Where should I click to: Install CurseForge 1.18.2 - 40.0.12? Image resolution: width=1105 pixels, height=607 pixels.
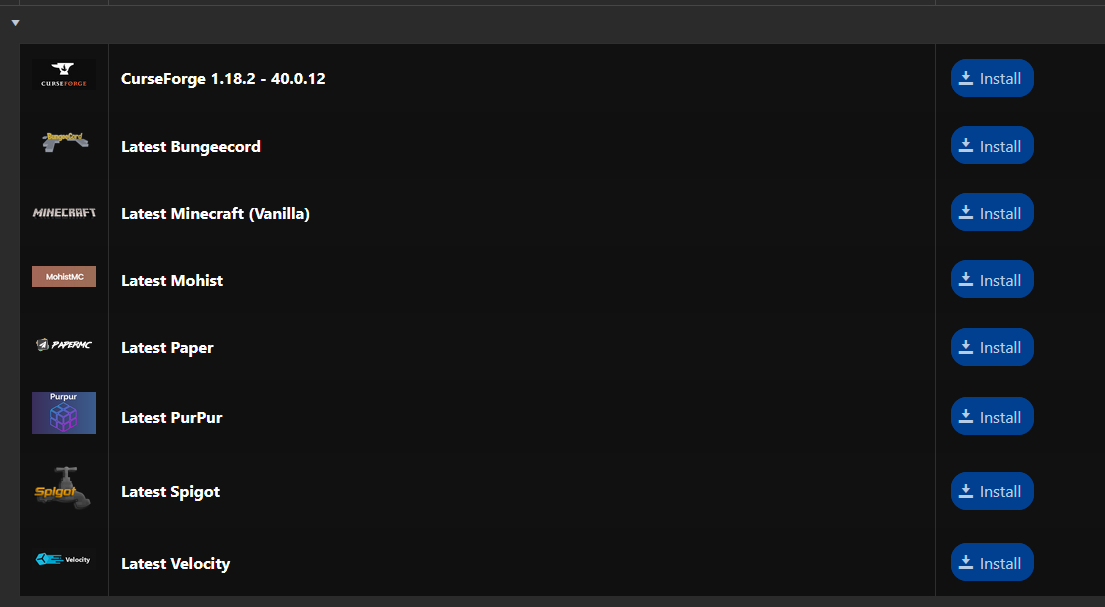992,78
